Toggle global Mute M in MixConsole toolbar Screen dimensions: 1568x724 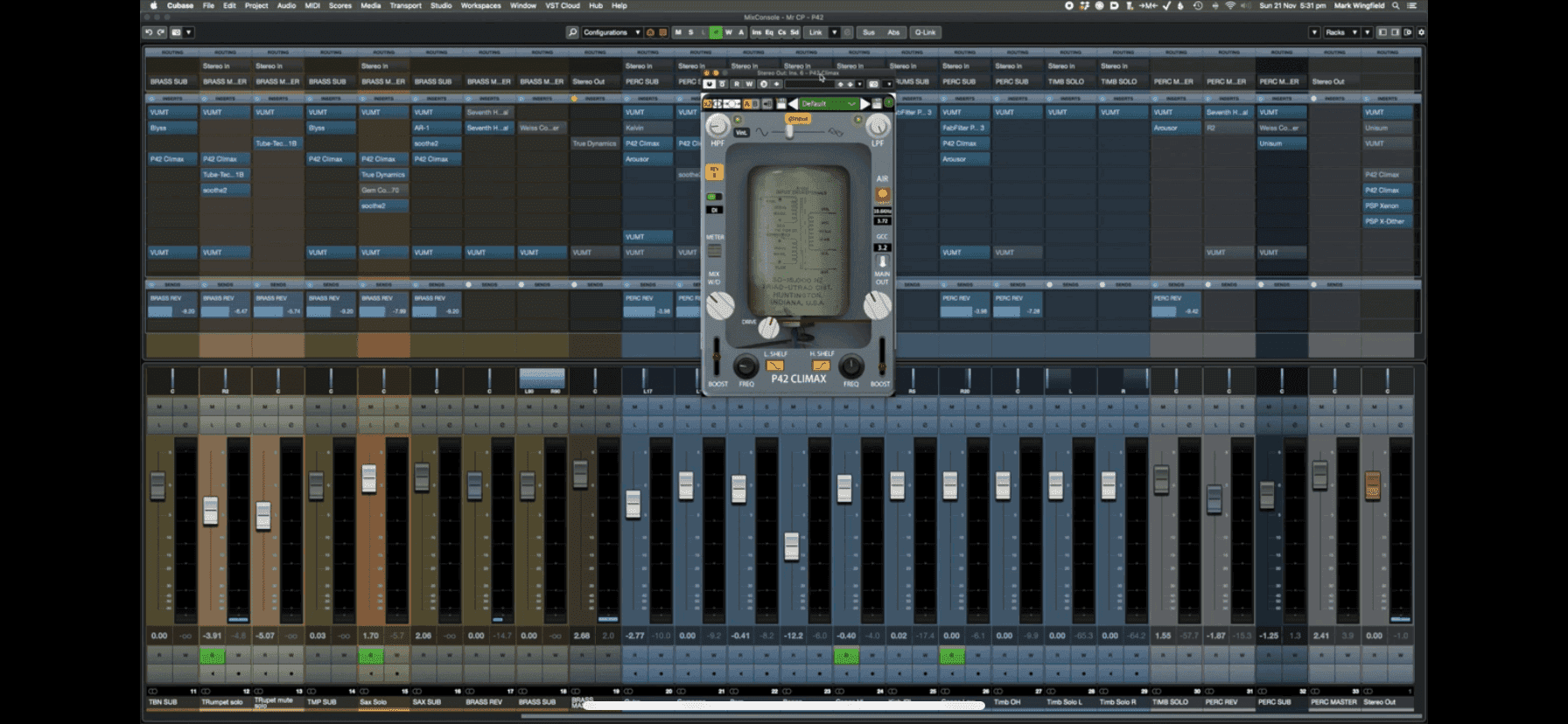[678, 32]
